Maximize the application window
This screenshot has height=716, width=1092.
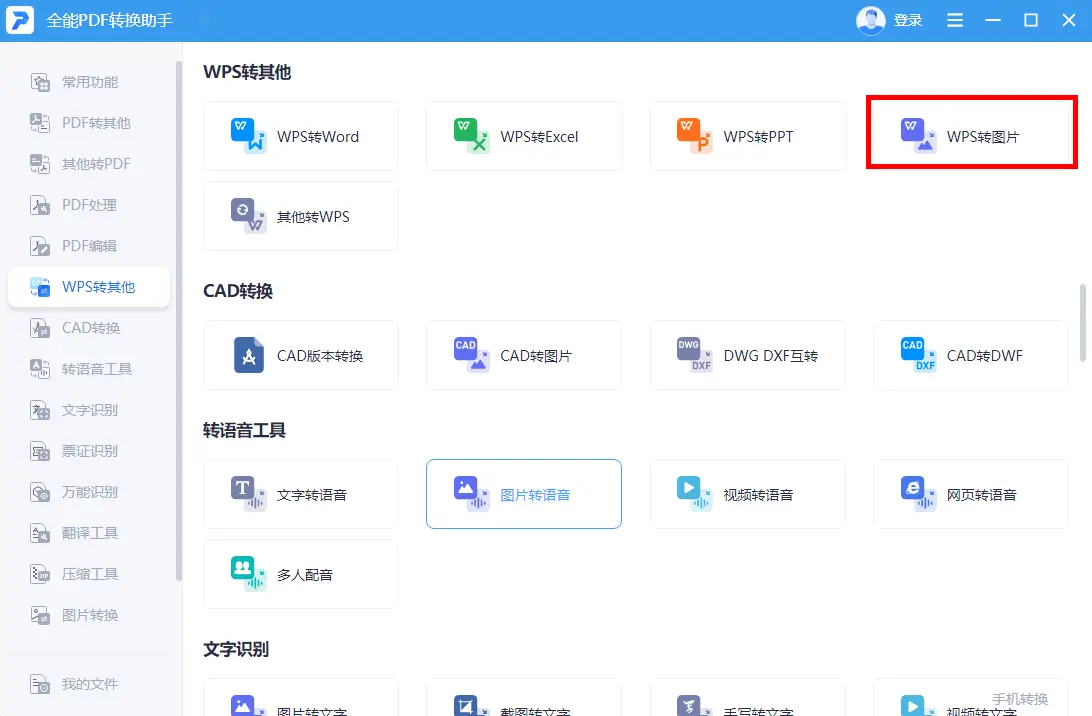coord(1031,20)
